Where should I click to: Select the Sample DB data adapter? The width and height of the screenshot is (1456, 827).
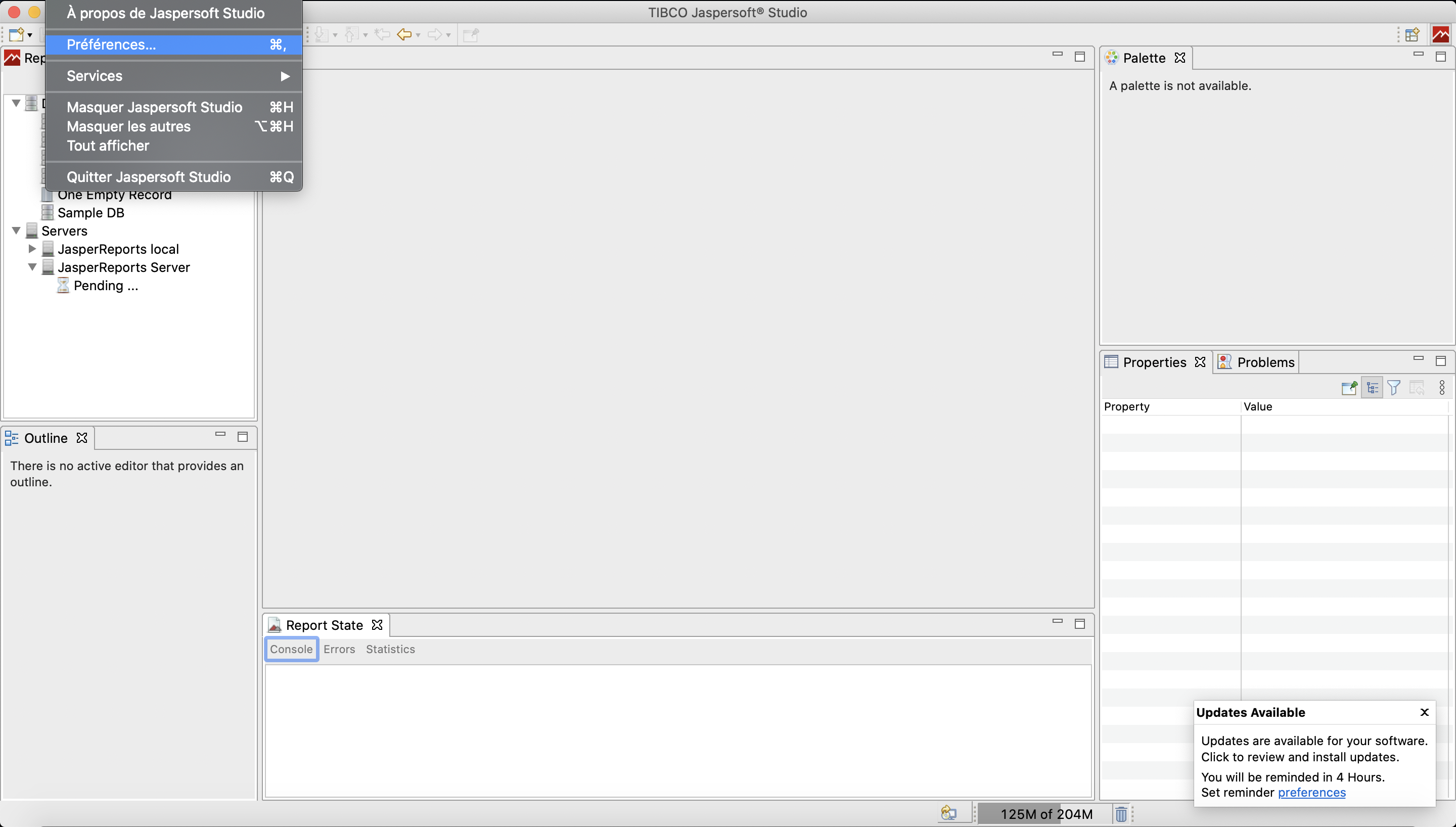[91, 212]
